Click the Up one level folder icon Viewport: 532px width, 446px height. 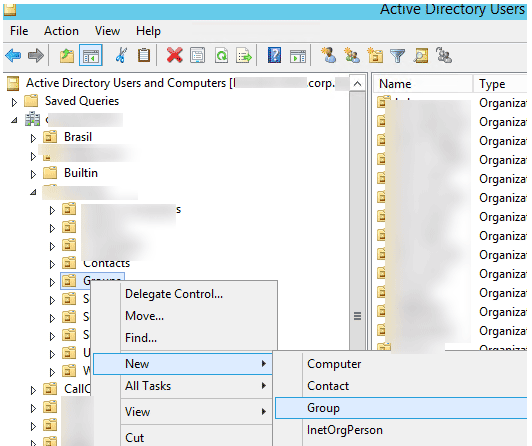pos(67,55)
